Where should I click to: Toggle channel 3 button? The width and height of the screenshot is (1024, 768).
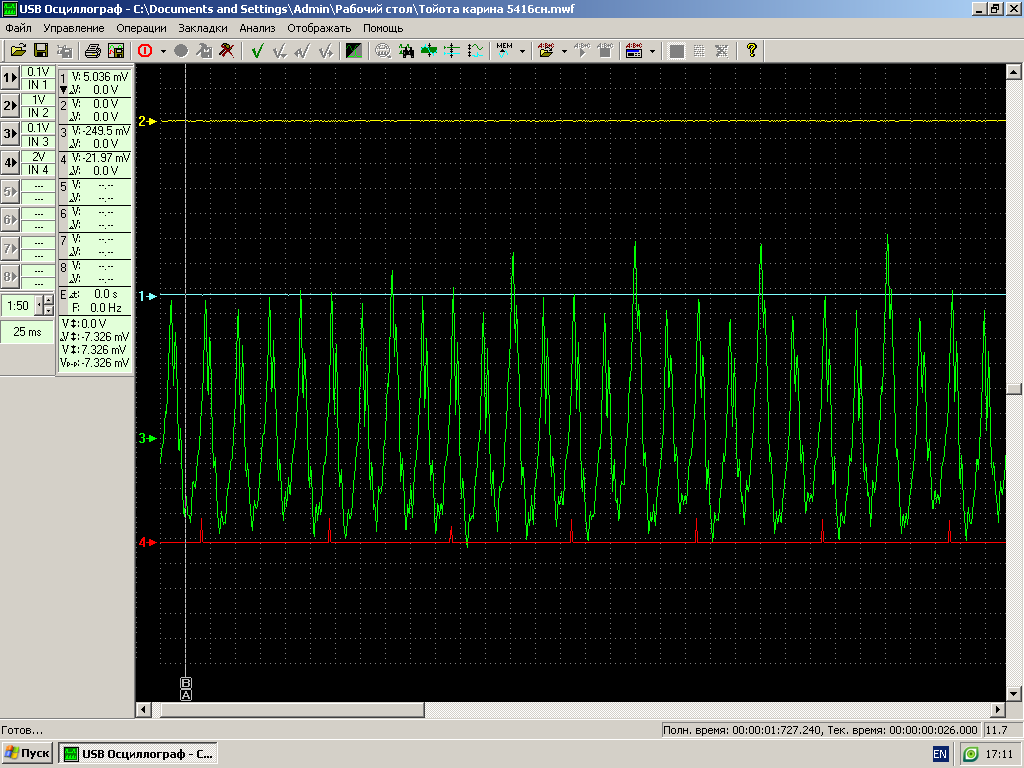(10, 135)
